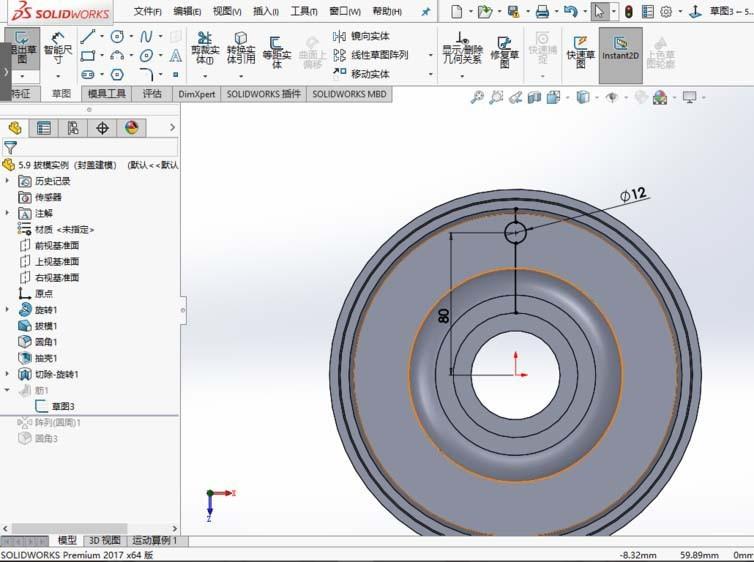The height and width of the screenshot is (562, 754).
Task: Select 草图3 in the feature tree
Action: pos(55,406)
